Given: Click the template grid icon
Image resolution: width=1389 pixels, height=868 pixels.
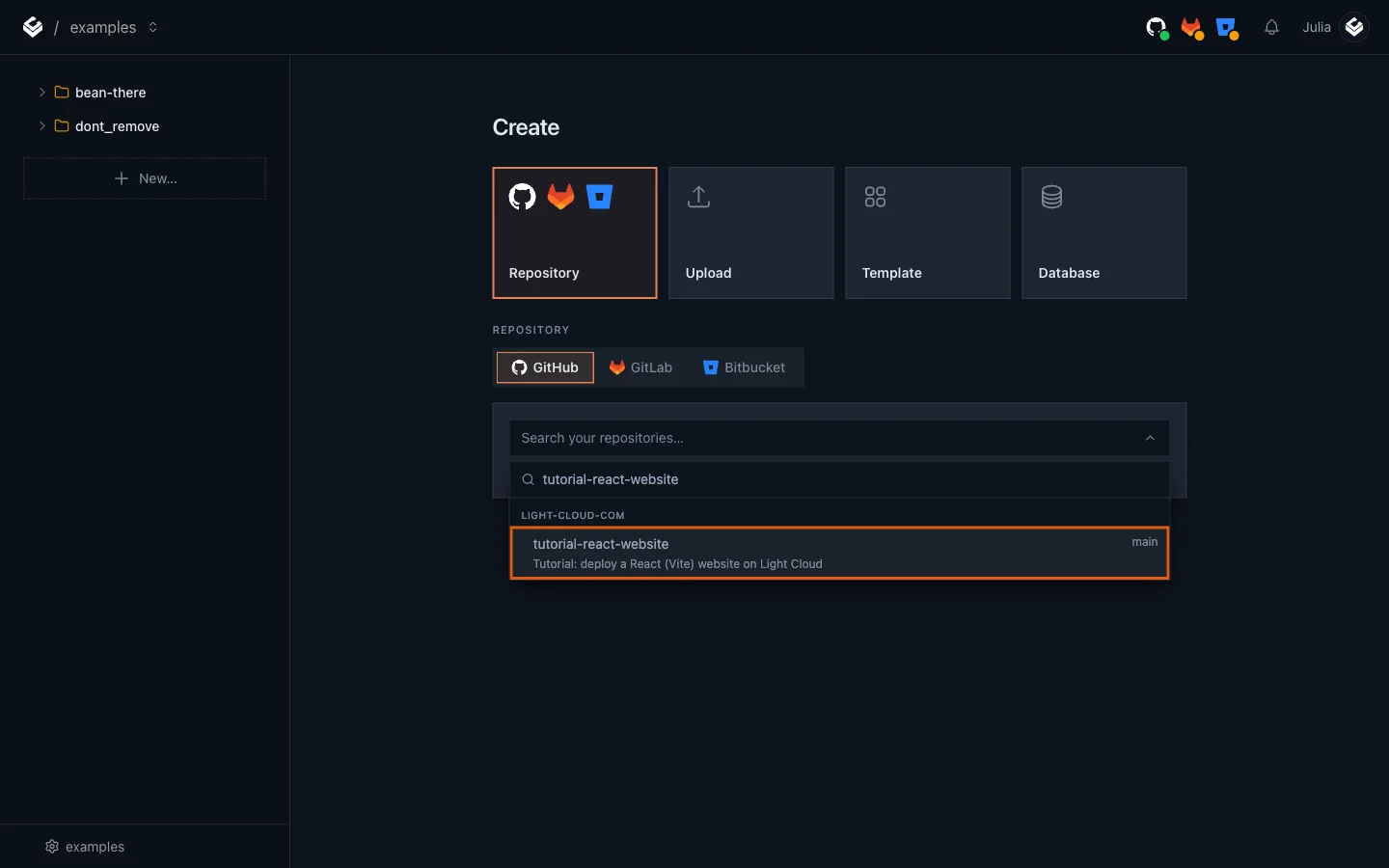Looking at the screenshot, I should click(875, 197).
